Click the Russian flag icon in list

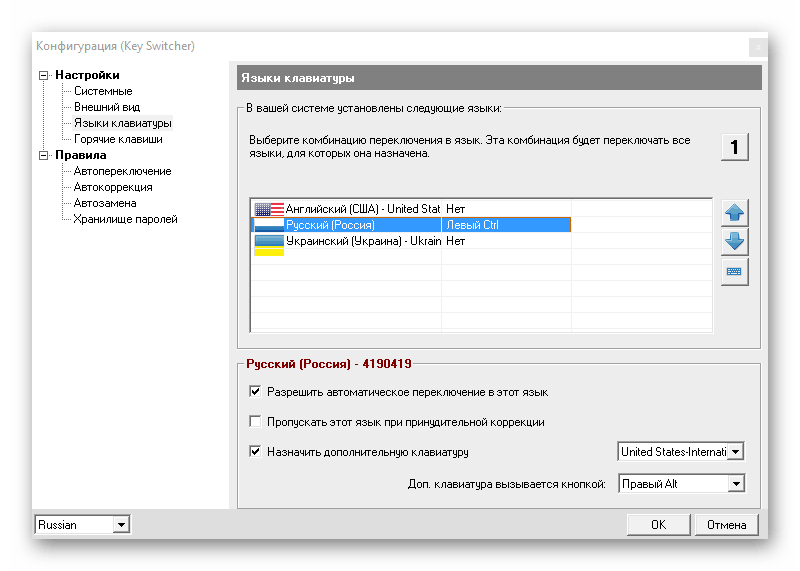tap(268, 225)
